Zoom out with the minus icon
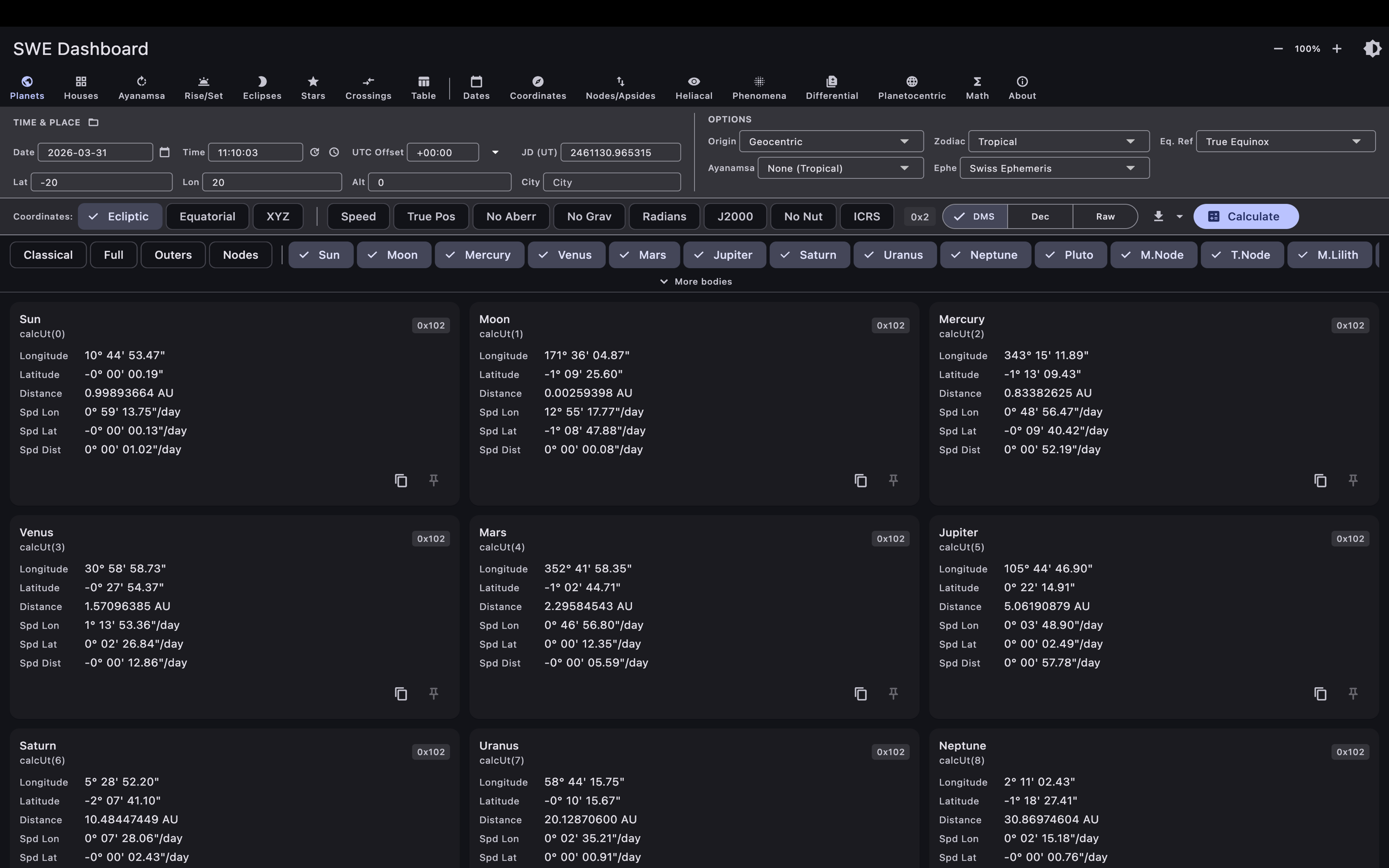1389x868 pixels. [1278, 49]
